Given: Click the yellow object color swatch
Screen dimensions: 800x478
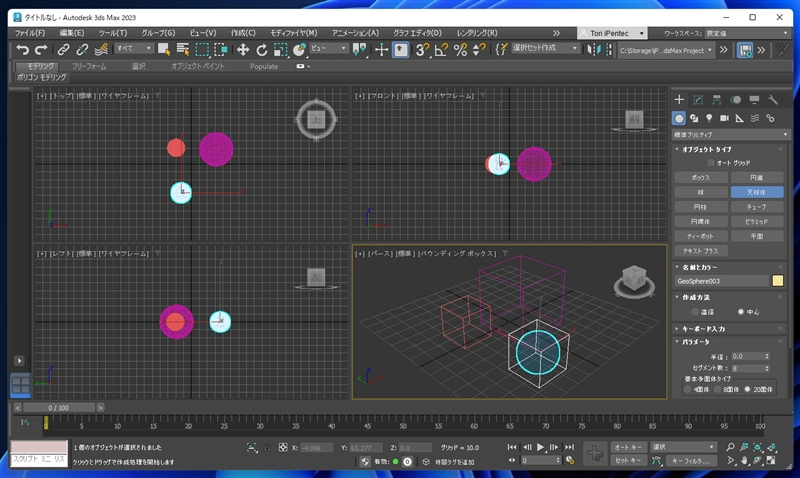Looking at the screenshot, I should click(778, 281).
